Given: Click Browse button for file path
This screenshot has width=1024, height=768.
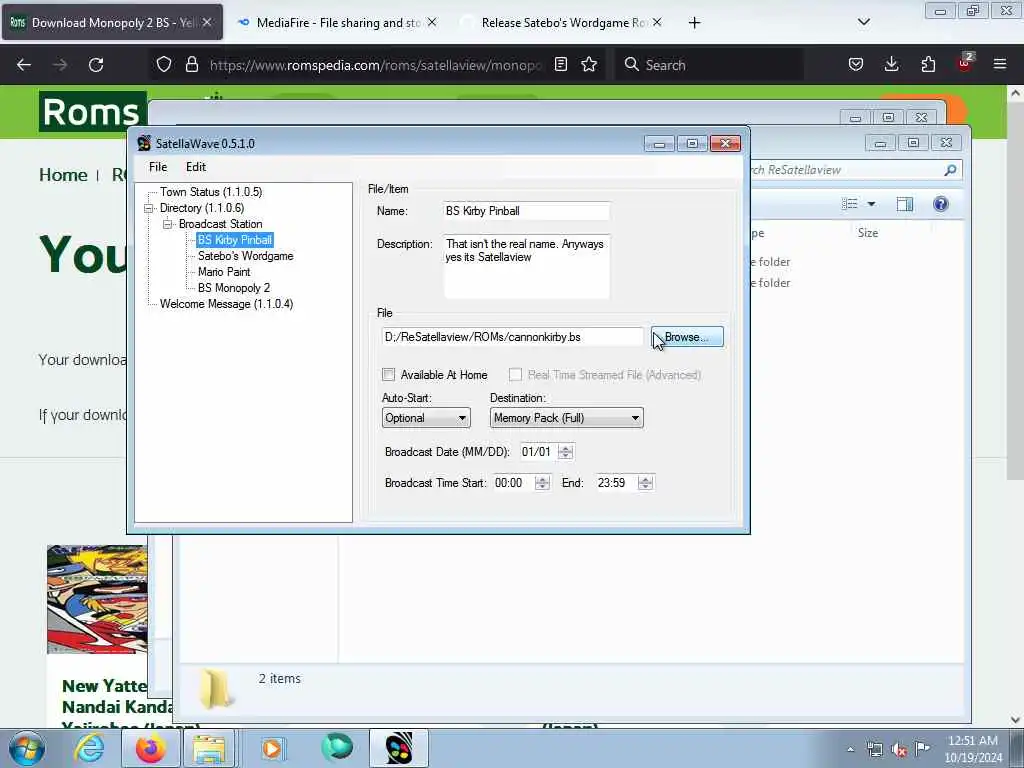Looking at the screenshot, I should point(687,337).
